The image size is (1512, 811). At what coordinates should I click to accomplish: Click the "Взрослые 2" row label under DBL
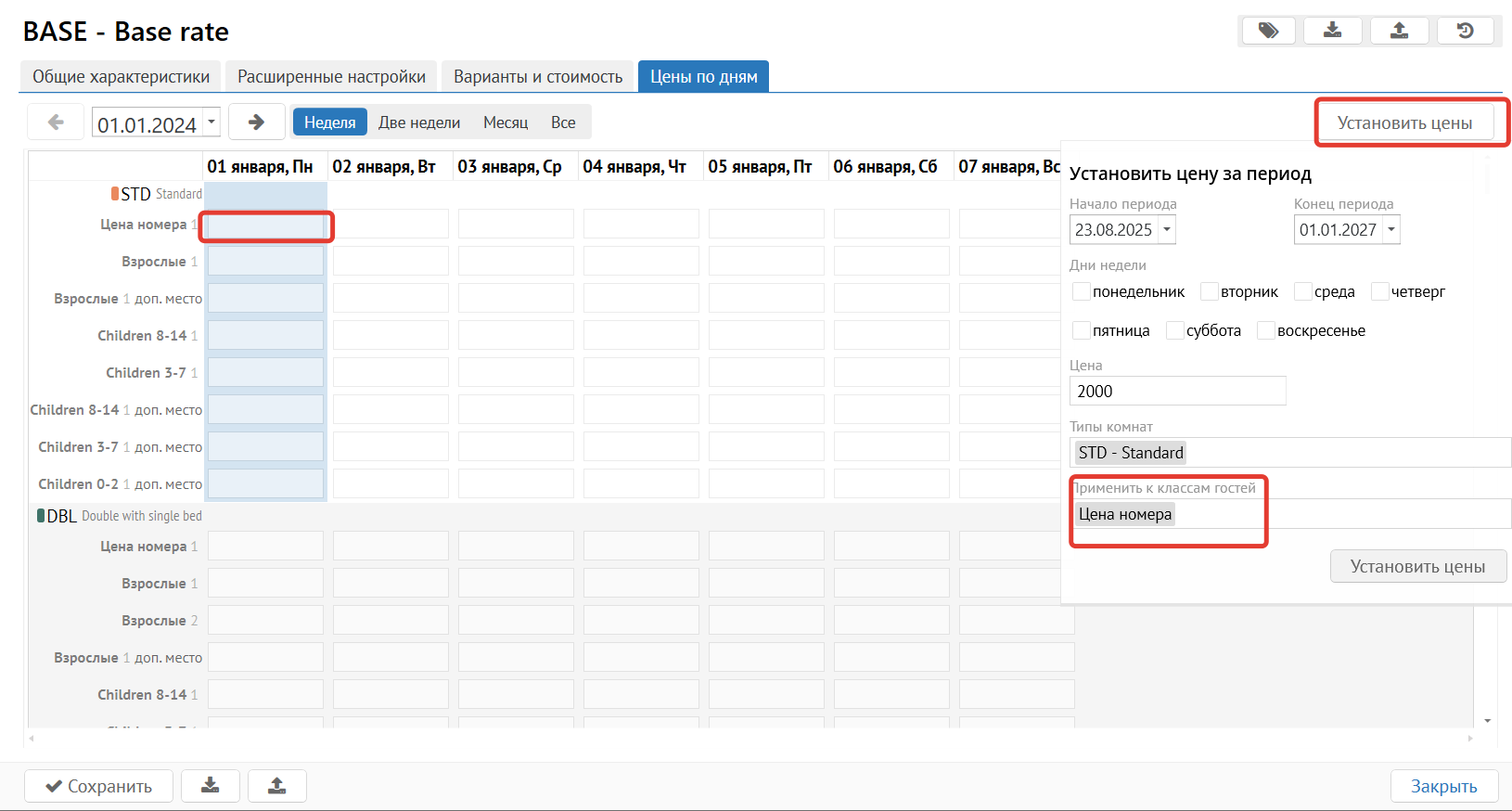coord(160,621)
